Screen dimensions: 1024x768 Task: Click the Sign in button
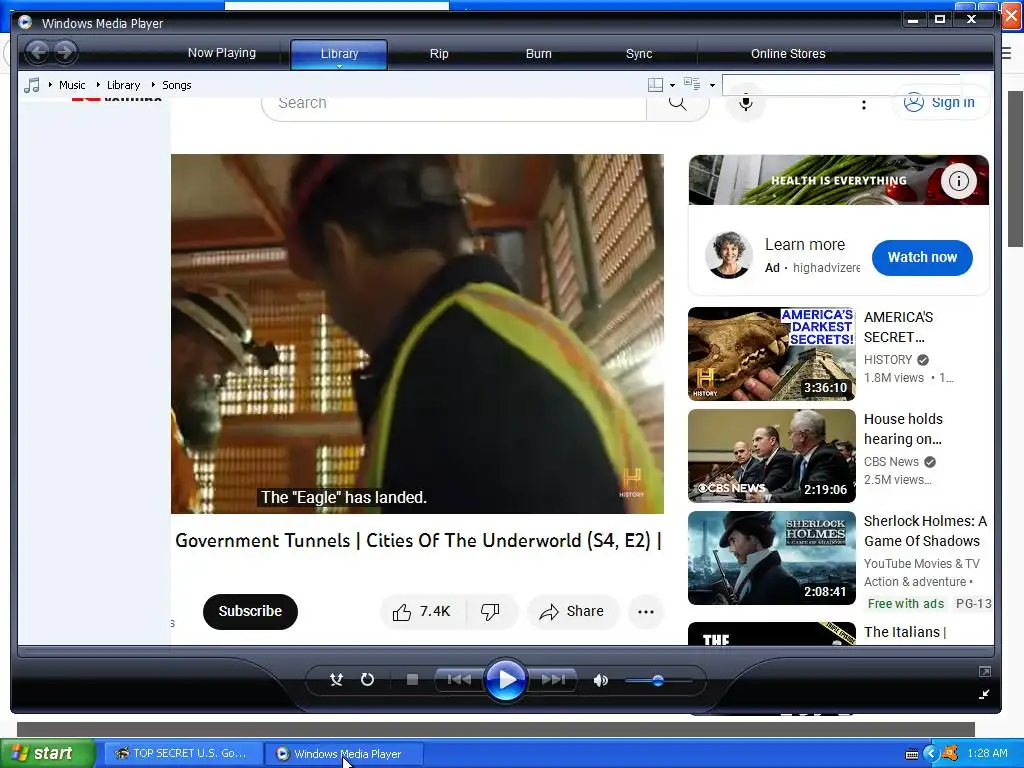[940, 103]
